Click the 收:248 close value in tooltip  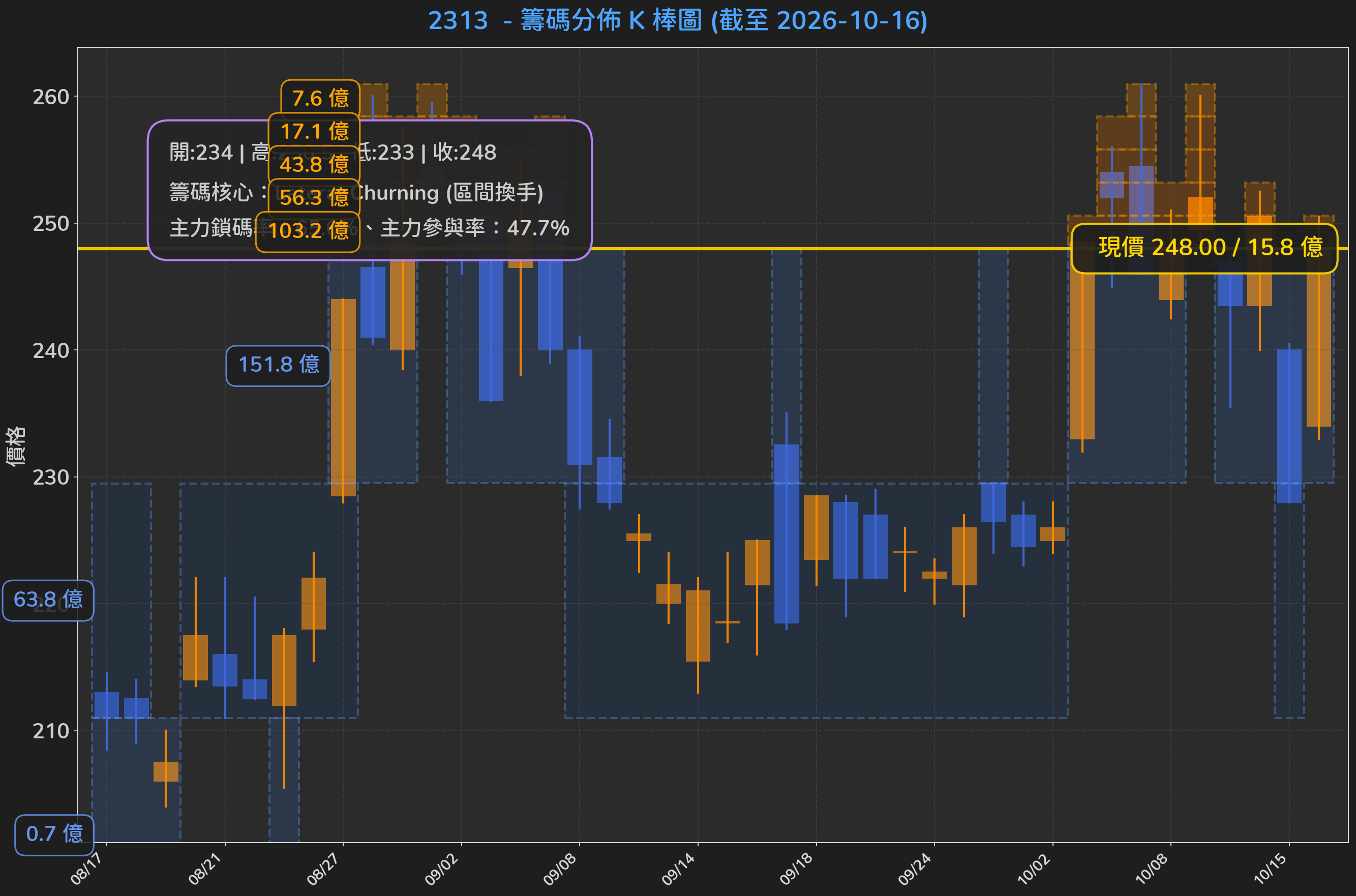tap(464, 152)
